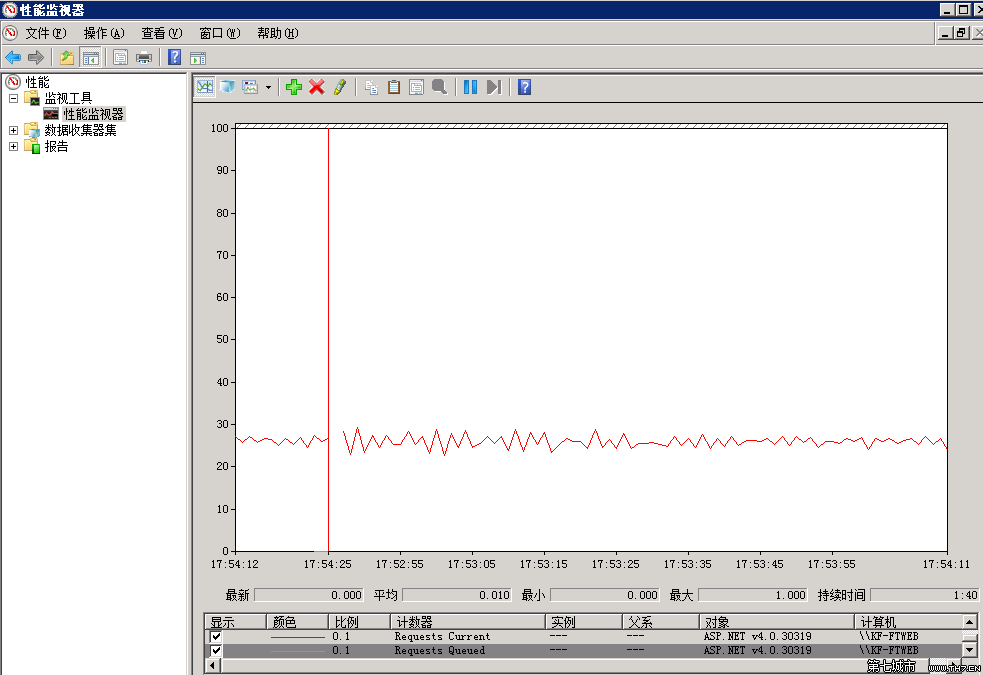Click the Paste Counter List clipboard icon
Viewport: 983px width, 675px height.
(394, 87)
